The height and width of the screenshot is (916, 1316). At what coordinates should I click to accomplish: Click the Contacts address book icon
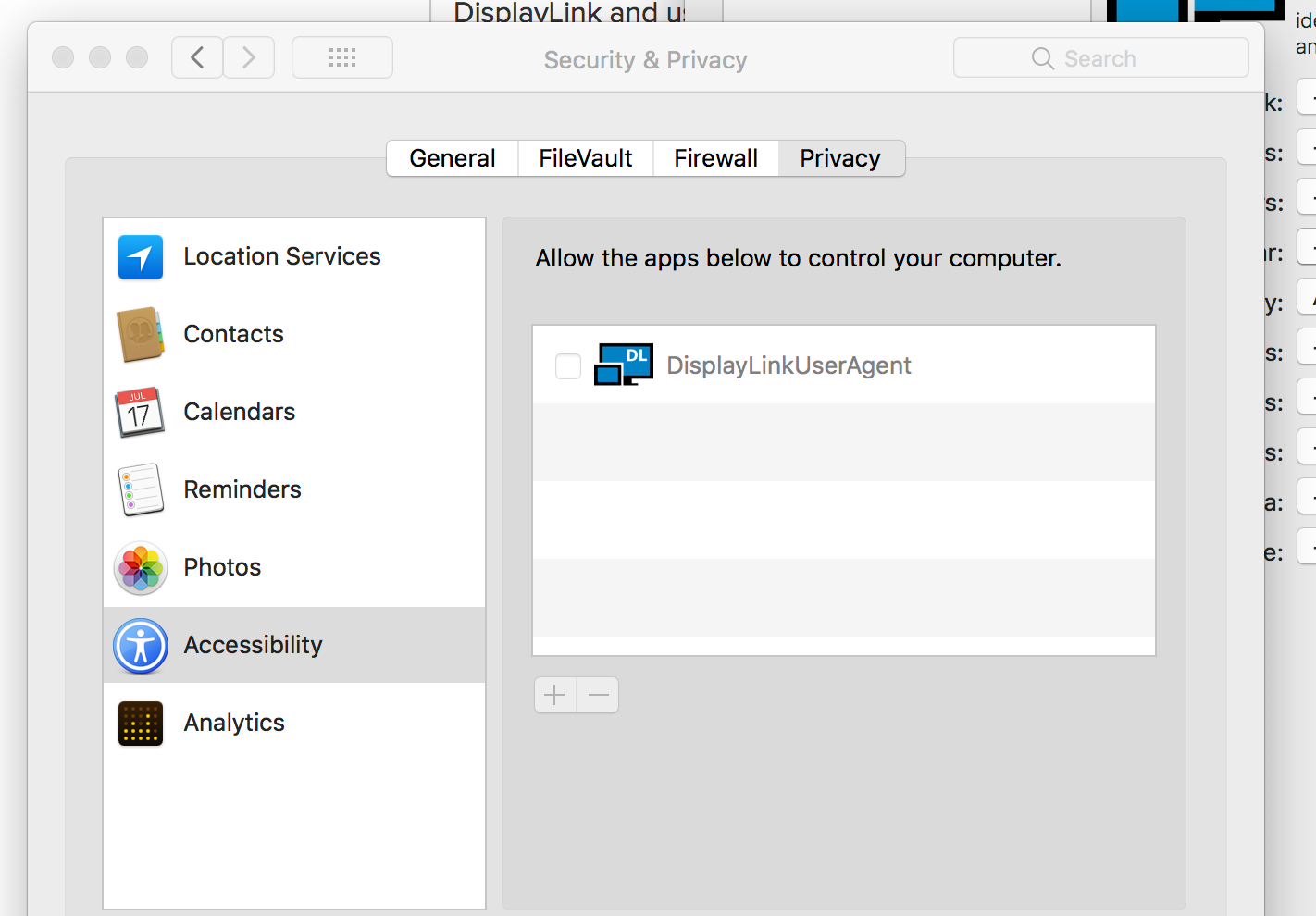[x=141, y=335]
